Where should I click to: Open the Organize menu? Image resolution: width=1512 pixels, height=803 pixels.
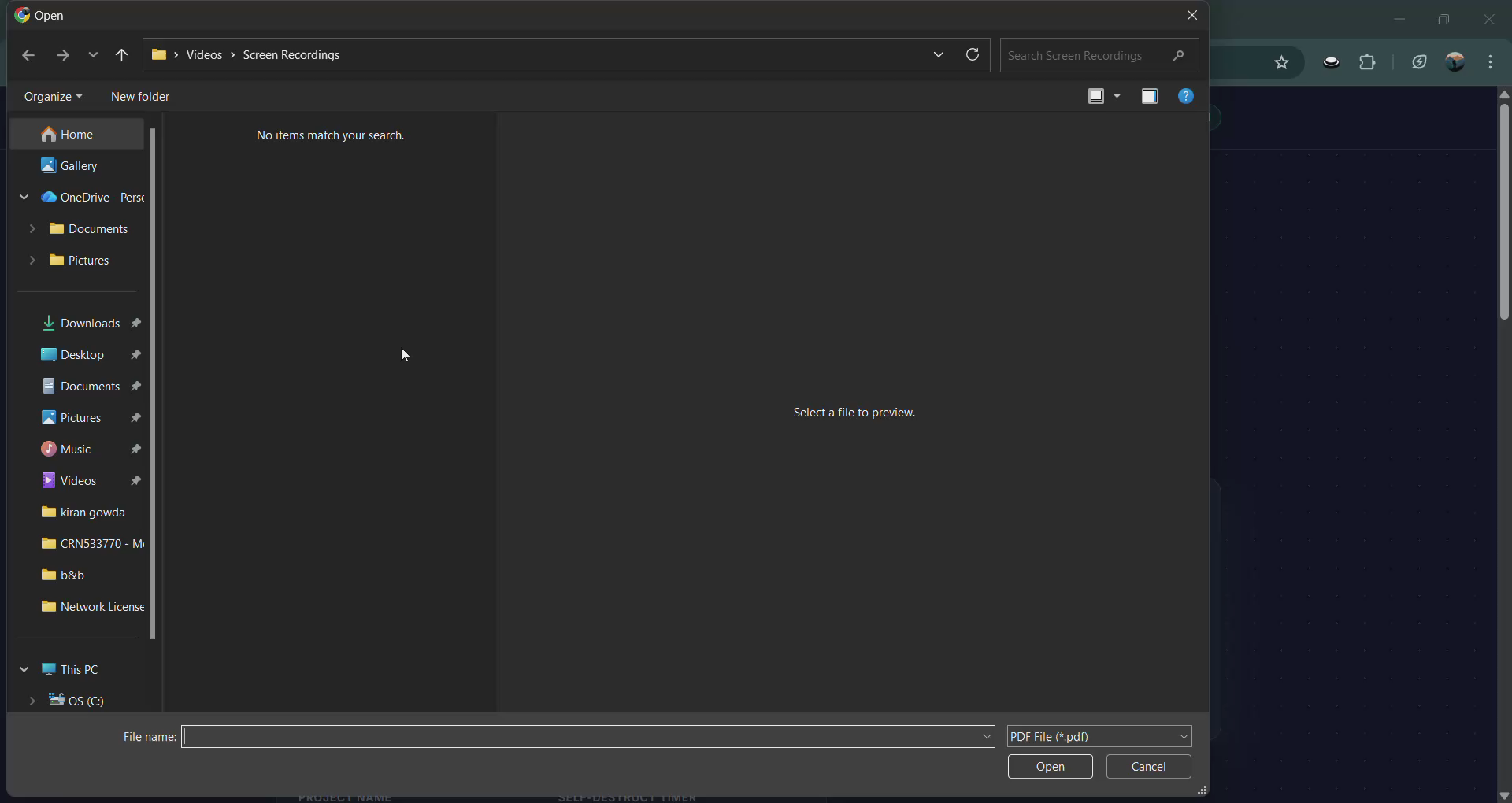coord(52,96)
